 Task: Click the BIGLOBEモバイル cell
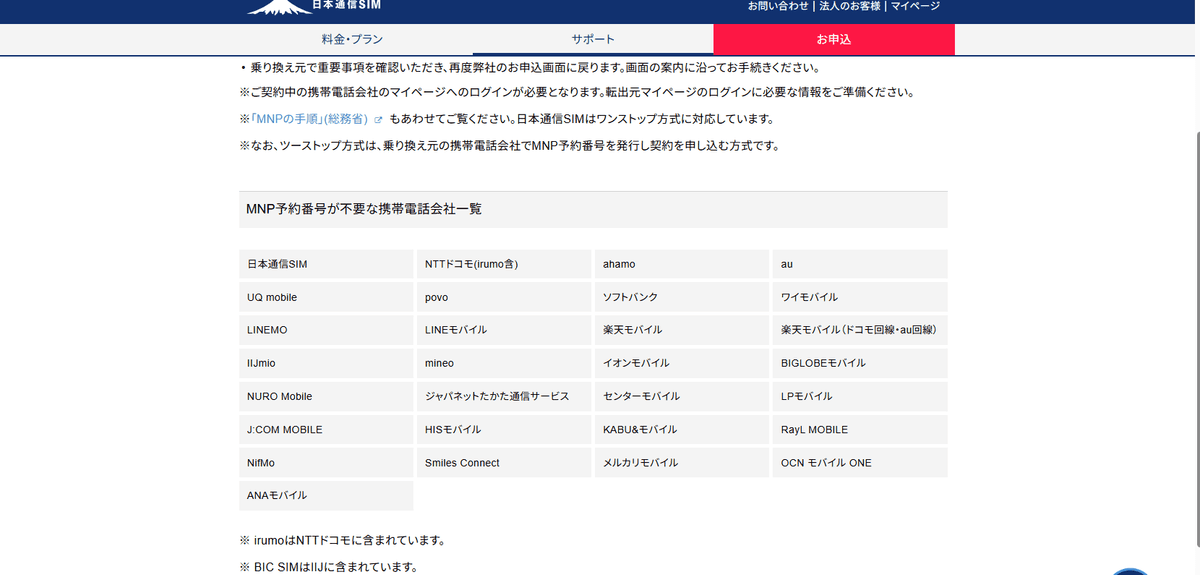[x=860, y=363]
